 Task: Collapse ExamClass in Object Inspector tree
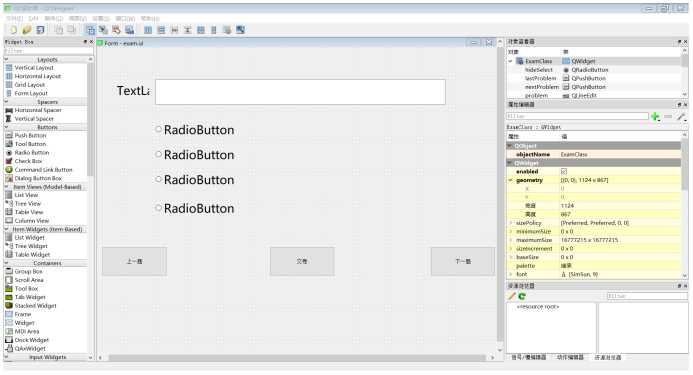[x=511, y=61]
